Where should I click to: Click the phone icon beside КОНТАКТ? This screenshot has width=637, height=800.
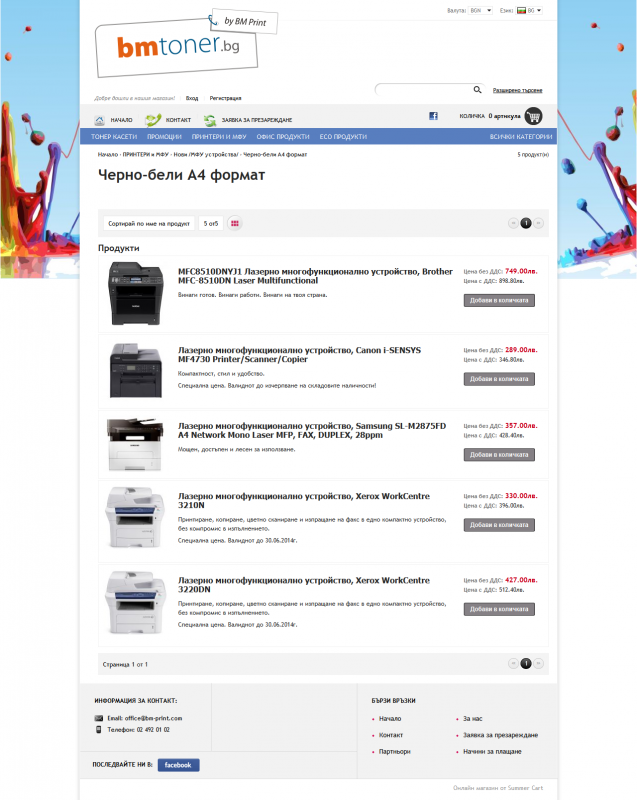point(152,120)
